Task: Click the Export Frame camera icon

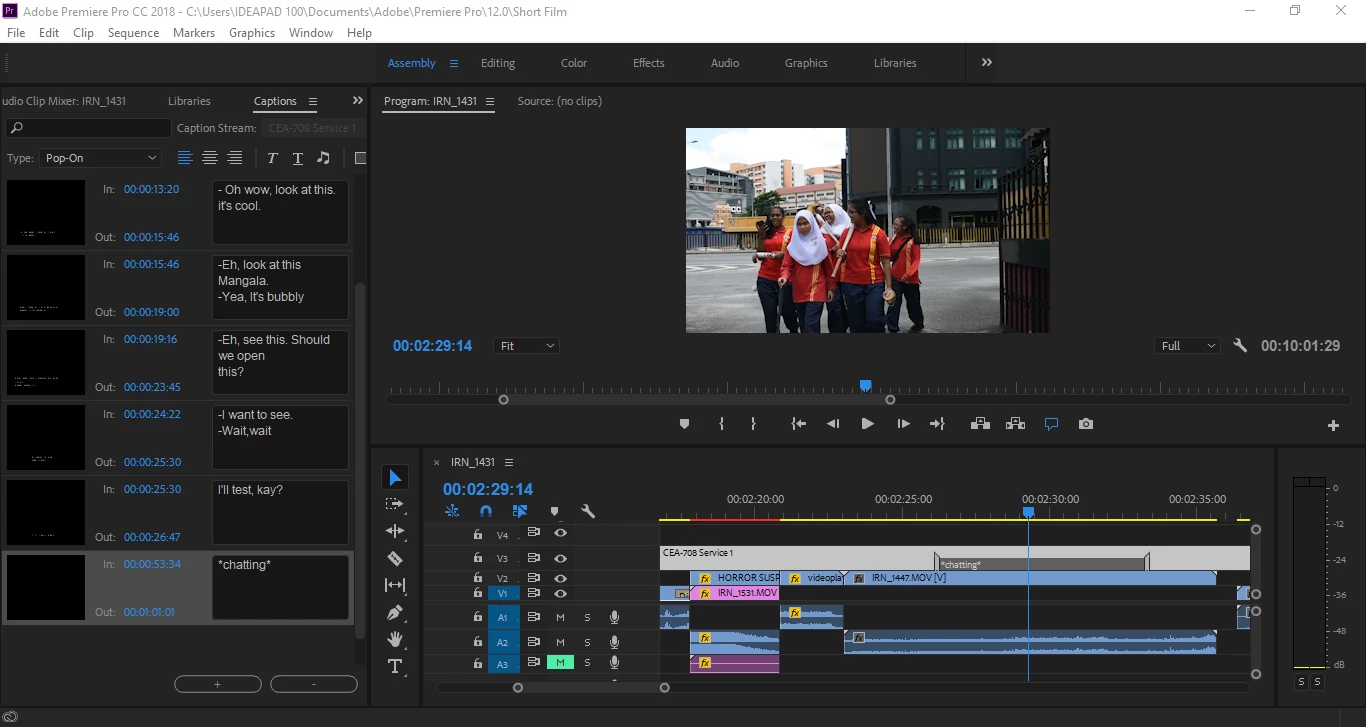Action: coord(1086,424)
